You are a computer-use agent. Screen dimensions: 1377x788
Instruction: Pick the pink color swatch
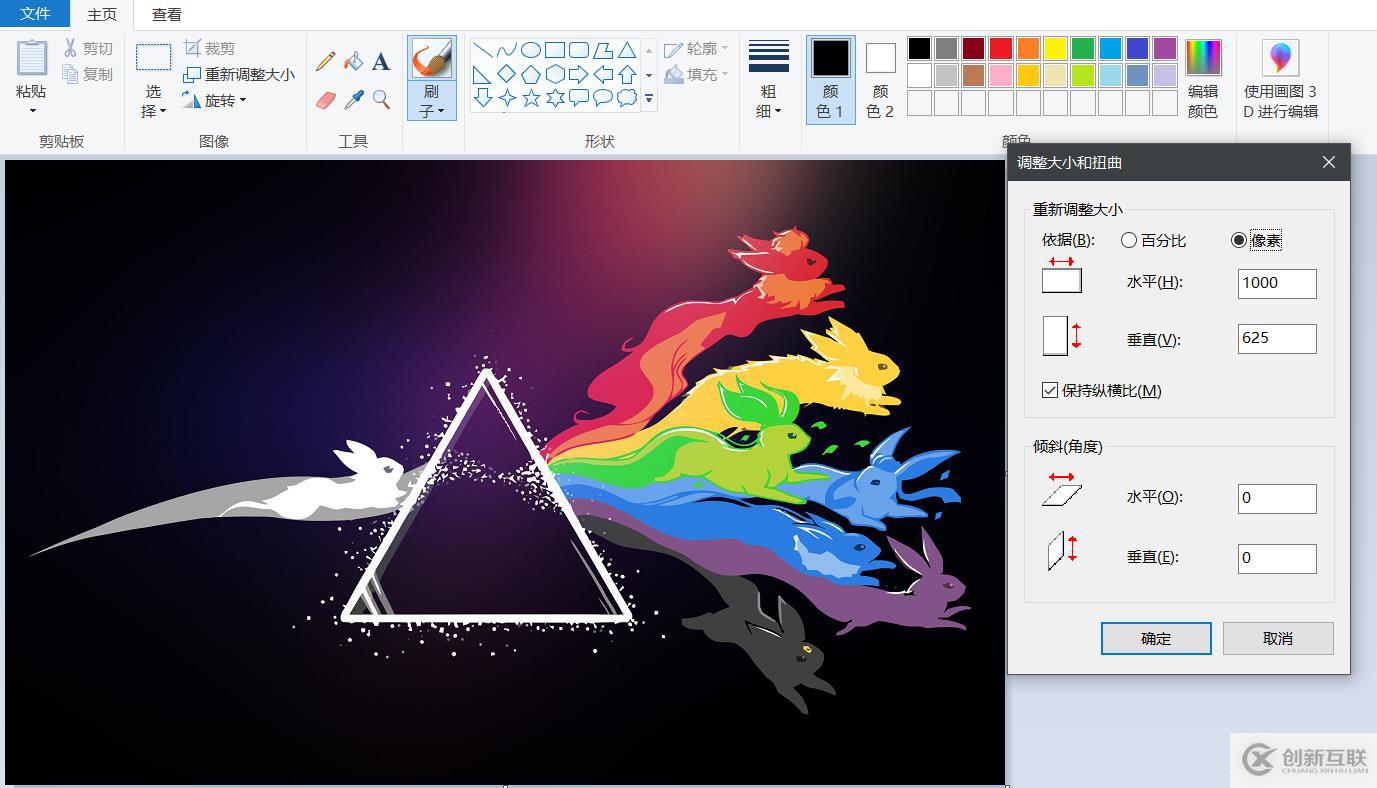pos(1001,75)
